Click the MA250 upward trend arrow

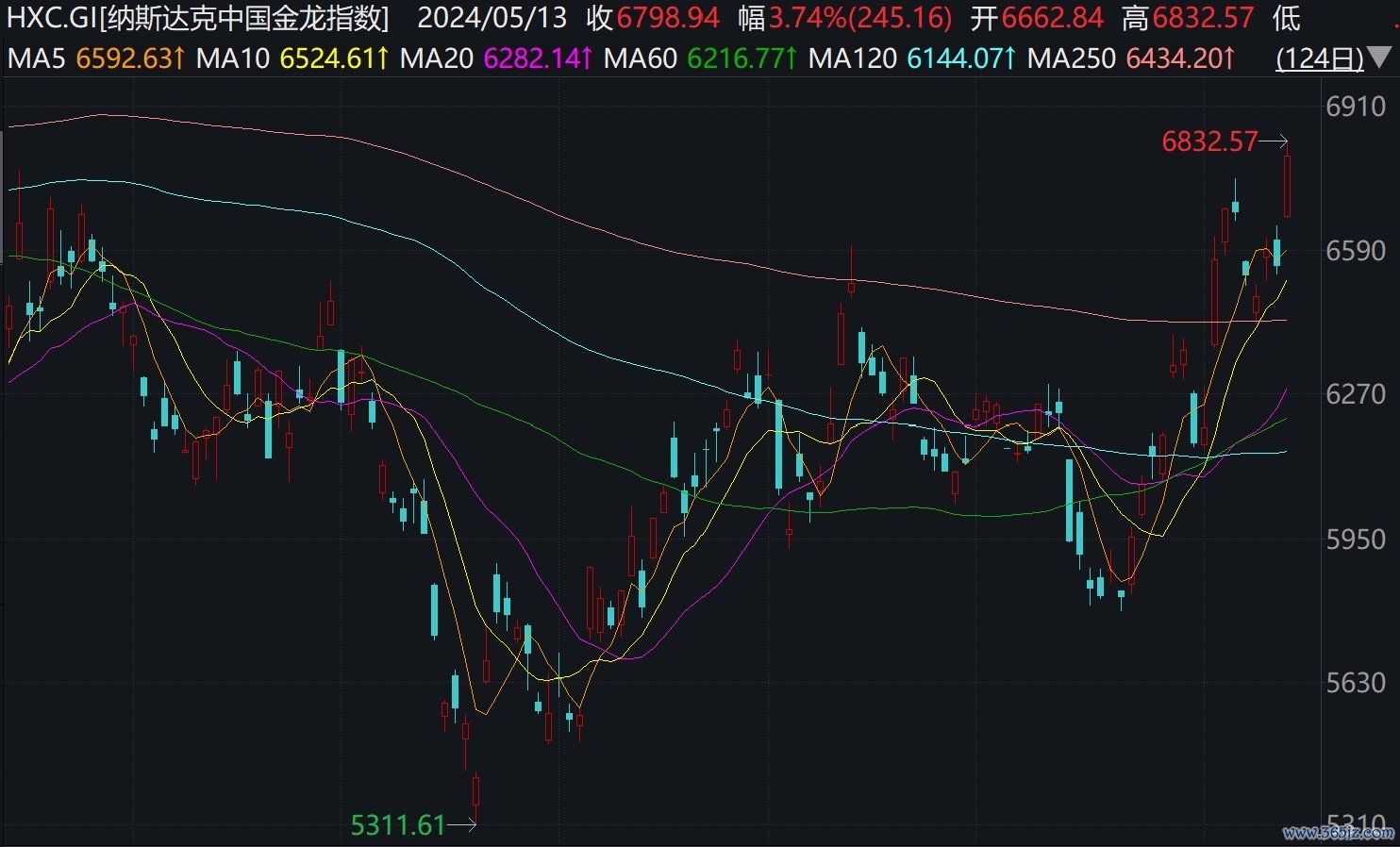[x=1228, y=59]
